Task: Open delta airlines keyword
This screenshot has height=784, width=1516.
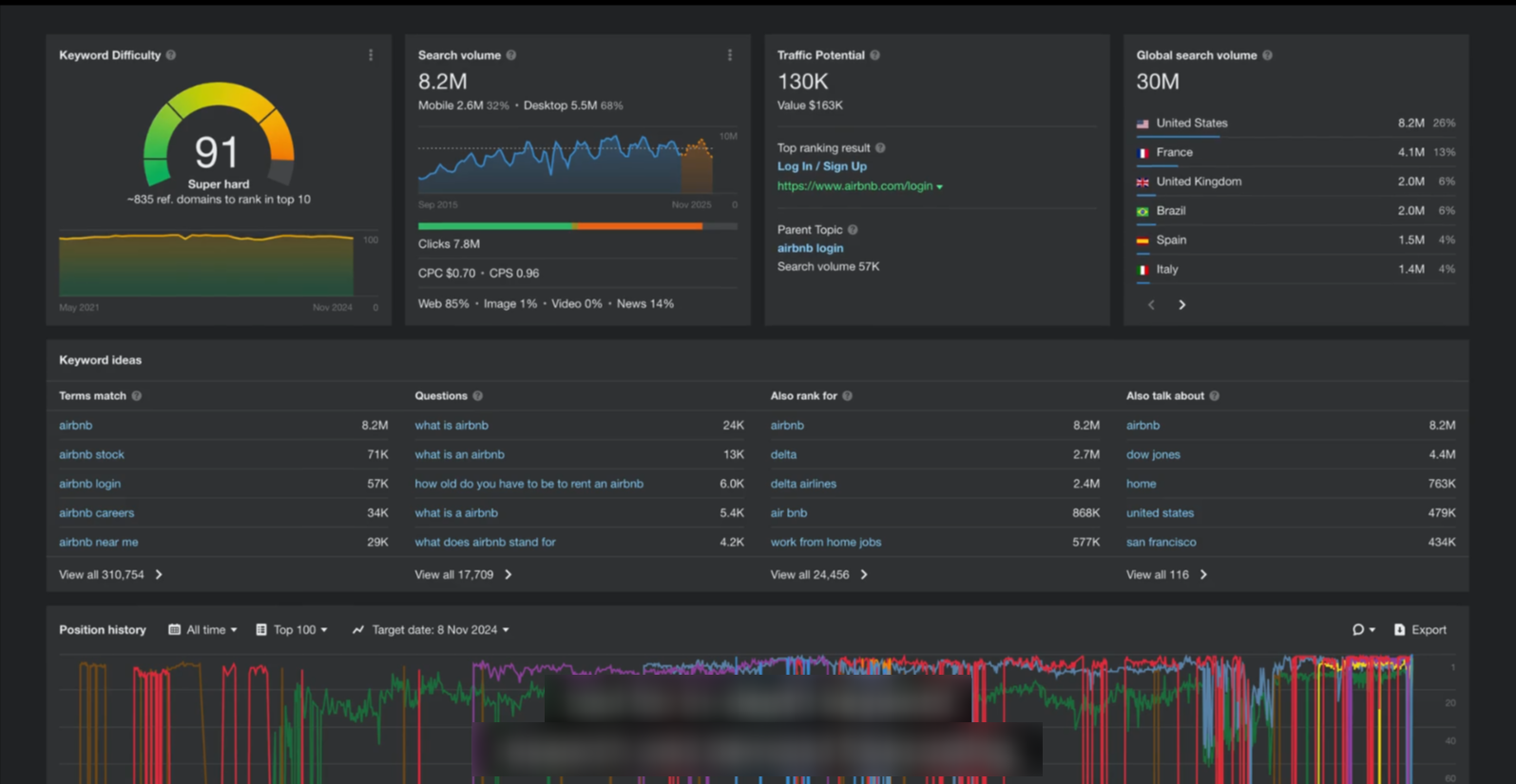Action: click(803, 484)
